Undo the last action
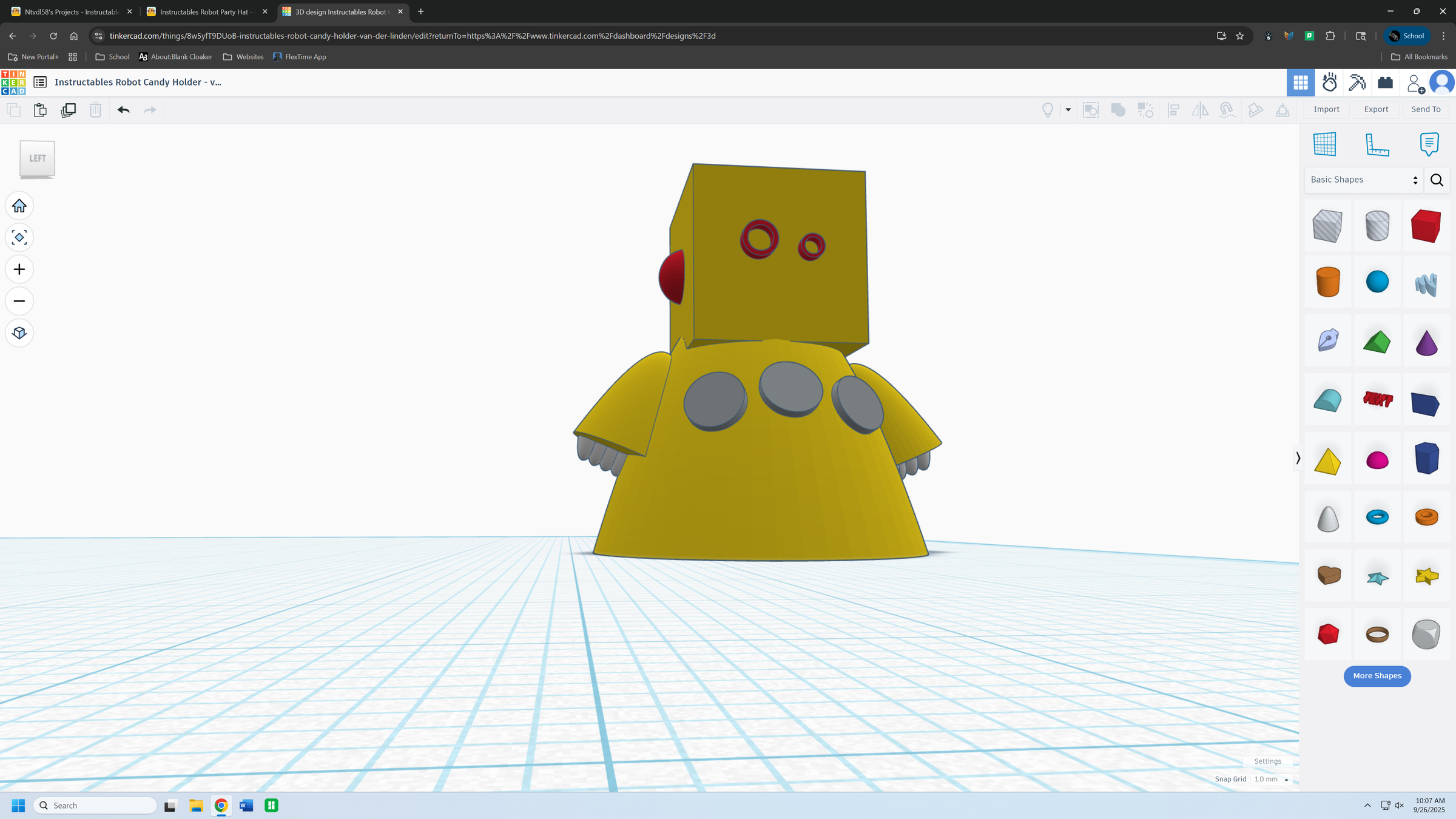The height and width of the screenshot is (819, 1456). [124, 110]
